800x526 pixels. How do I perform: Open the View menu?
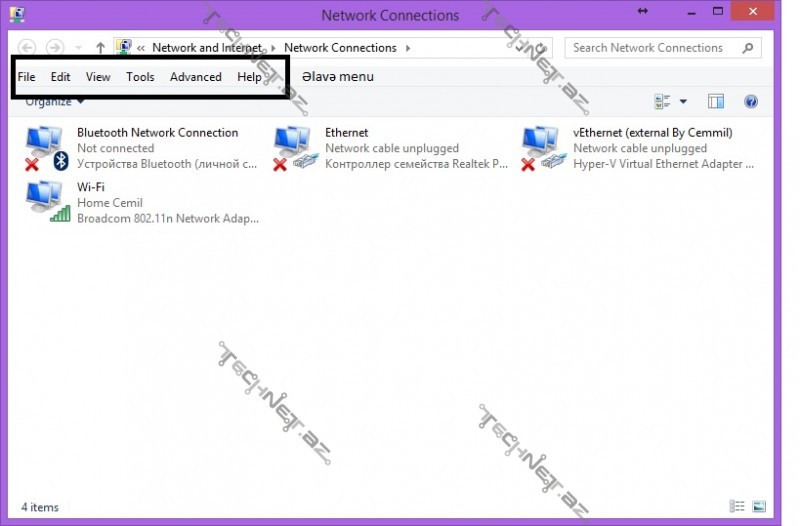pyautogui.click(x=98, y=77)
